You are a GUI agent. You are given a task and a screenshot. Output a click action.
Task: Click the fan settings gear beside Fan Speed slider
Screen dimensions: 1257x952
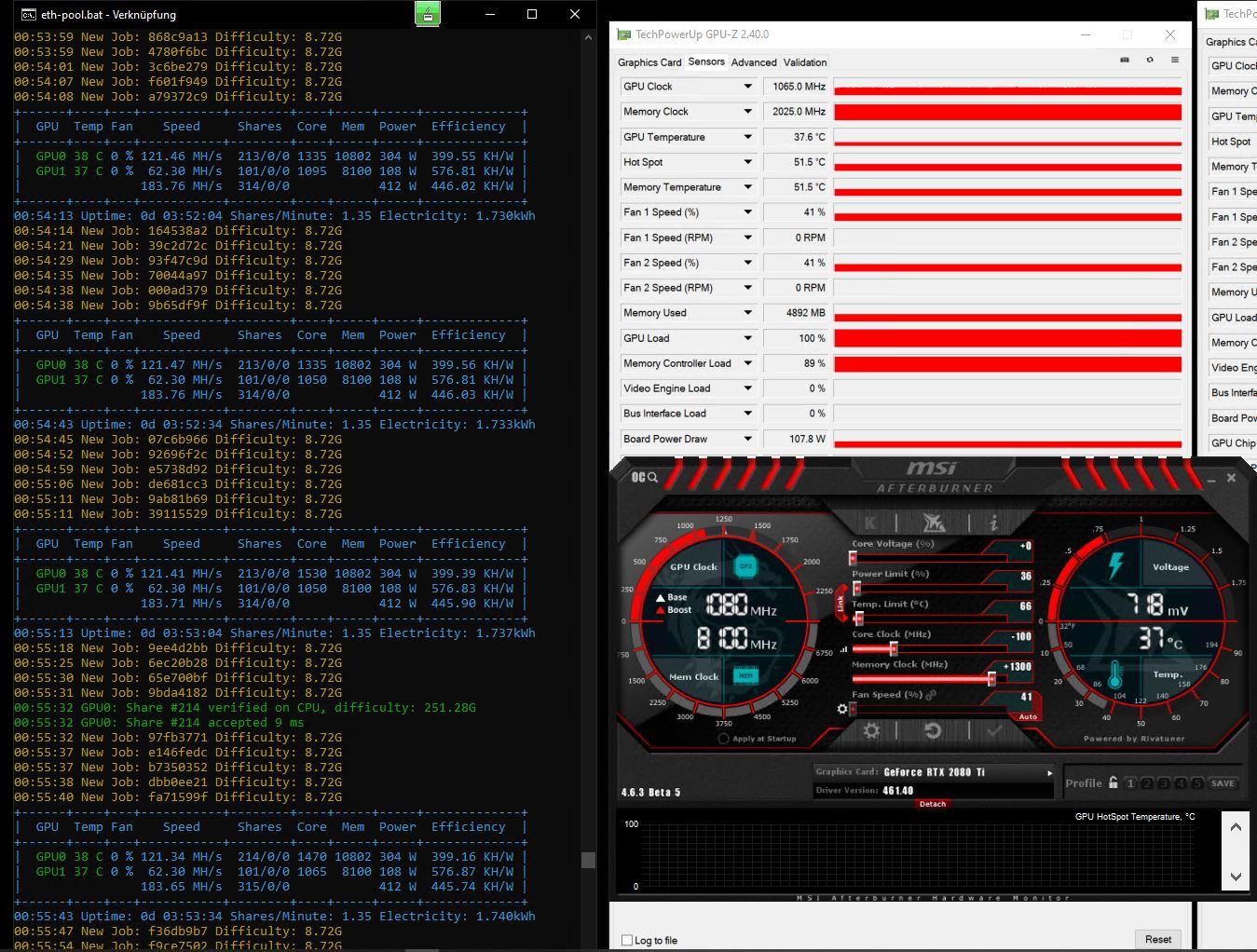click(x=842, y=709)
